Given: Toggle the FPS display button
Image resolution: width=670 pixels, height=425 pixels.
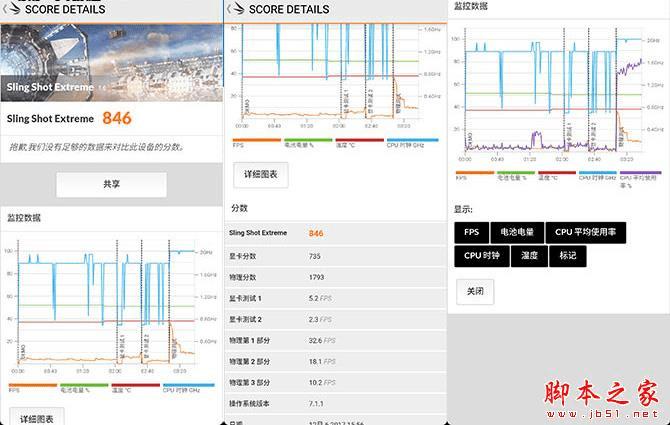Looking at the screenshot, I should pyautogui.click(x=471, y=232).
